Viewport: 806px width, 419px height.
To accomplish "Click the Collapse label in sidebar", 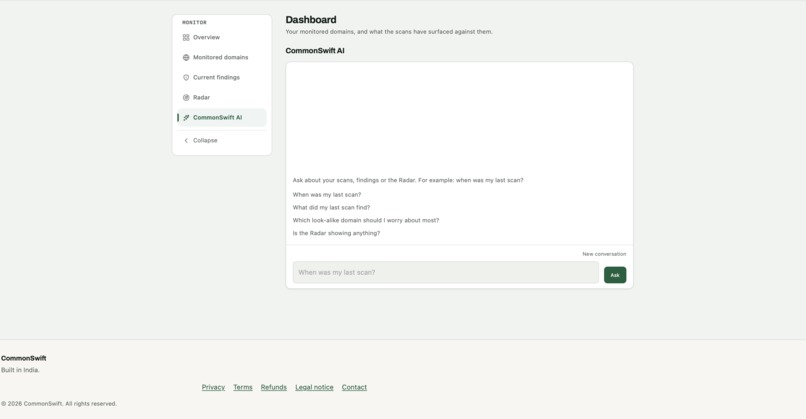I will (x=205, y=140).
